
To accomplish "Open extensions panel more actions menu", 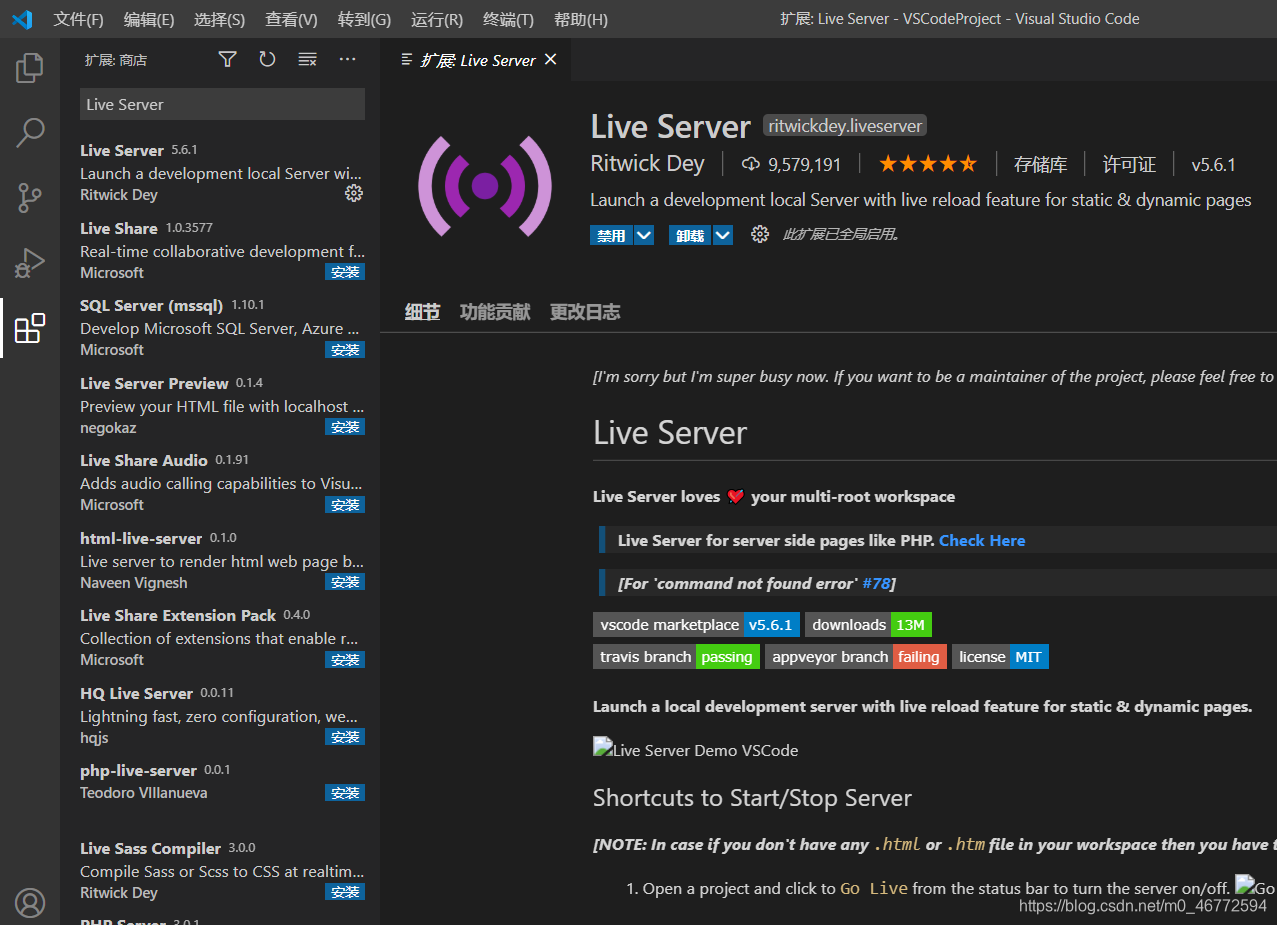I will point(347,60).
